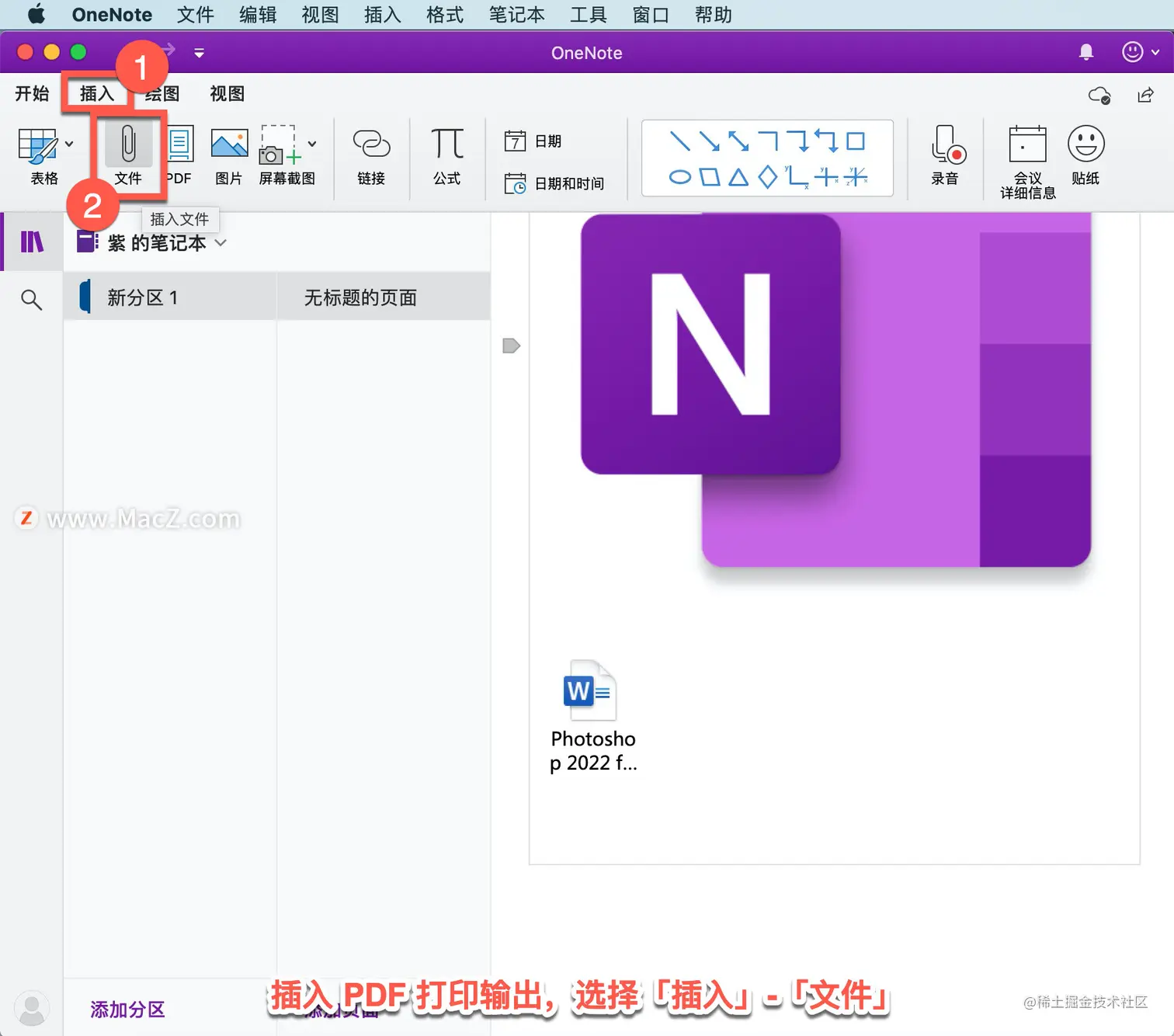This screenshot has height=1036, width=1174.
Task: Open the 格式 menu
Action: (445, 14)
